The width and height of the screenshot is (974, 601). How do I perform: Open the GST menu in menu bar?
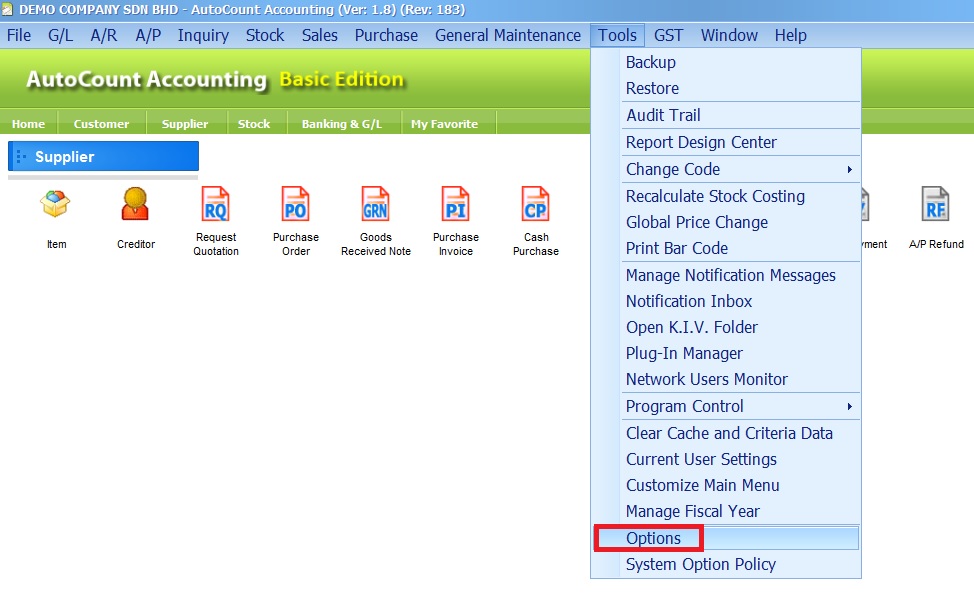pos(668,35)
